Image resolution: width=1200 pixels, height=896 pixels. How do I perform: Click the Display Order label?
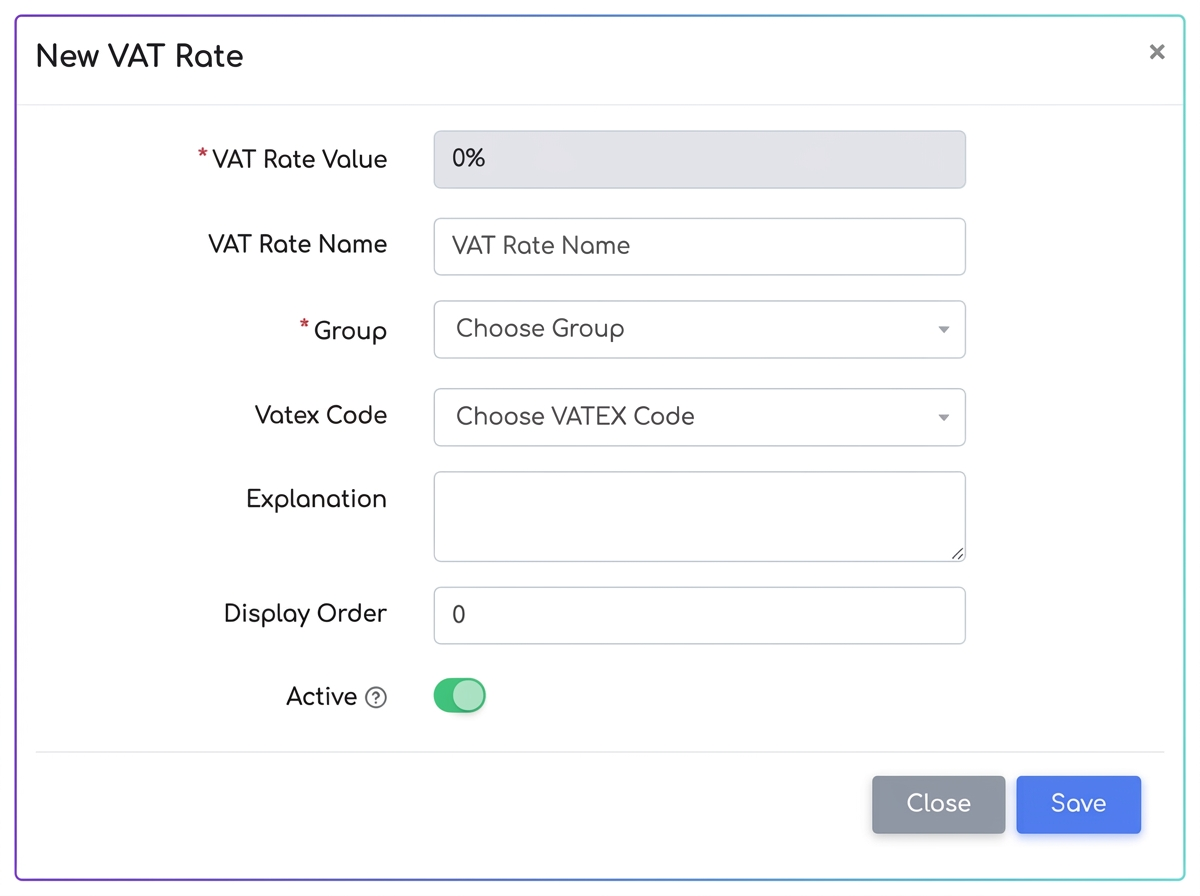pyautogui.click(x=305, y=613)
